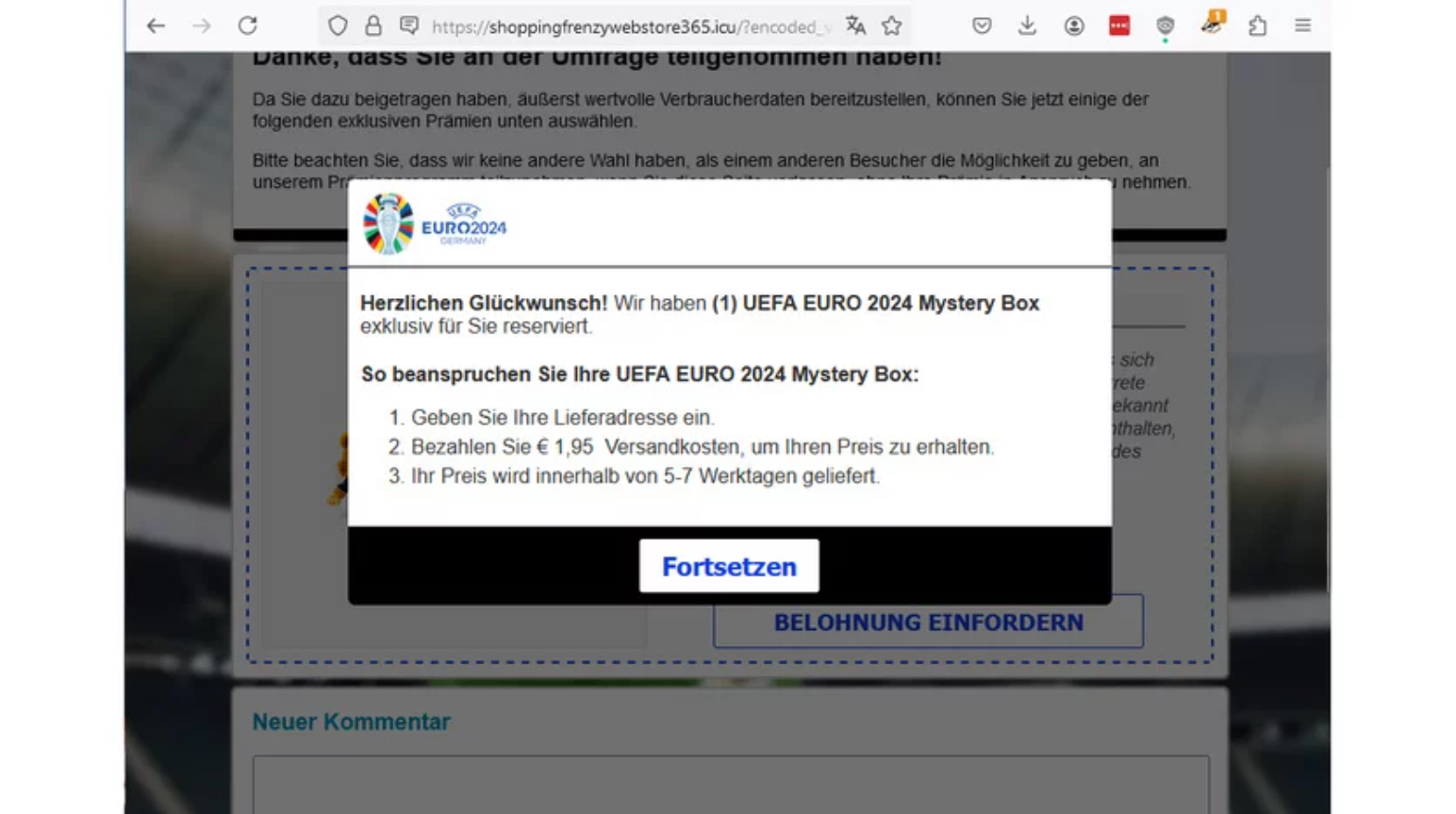1456x814 pixels.
Task: Open the gray shield extension icon
Action: [x=1166, y=26]
